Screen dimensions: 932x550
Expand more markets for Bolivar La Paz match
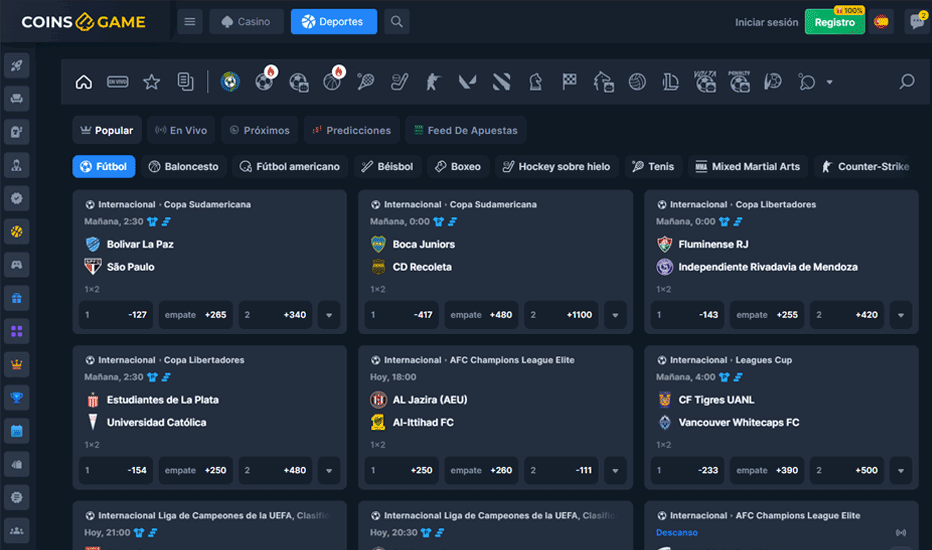pos(329,315)
